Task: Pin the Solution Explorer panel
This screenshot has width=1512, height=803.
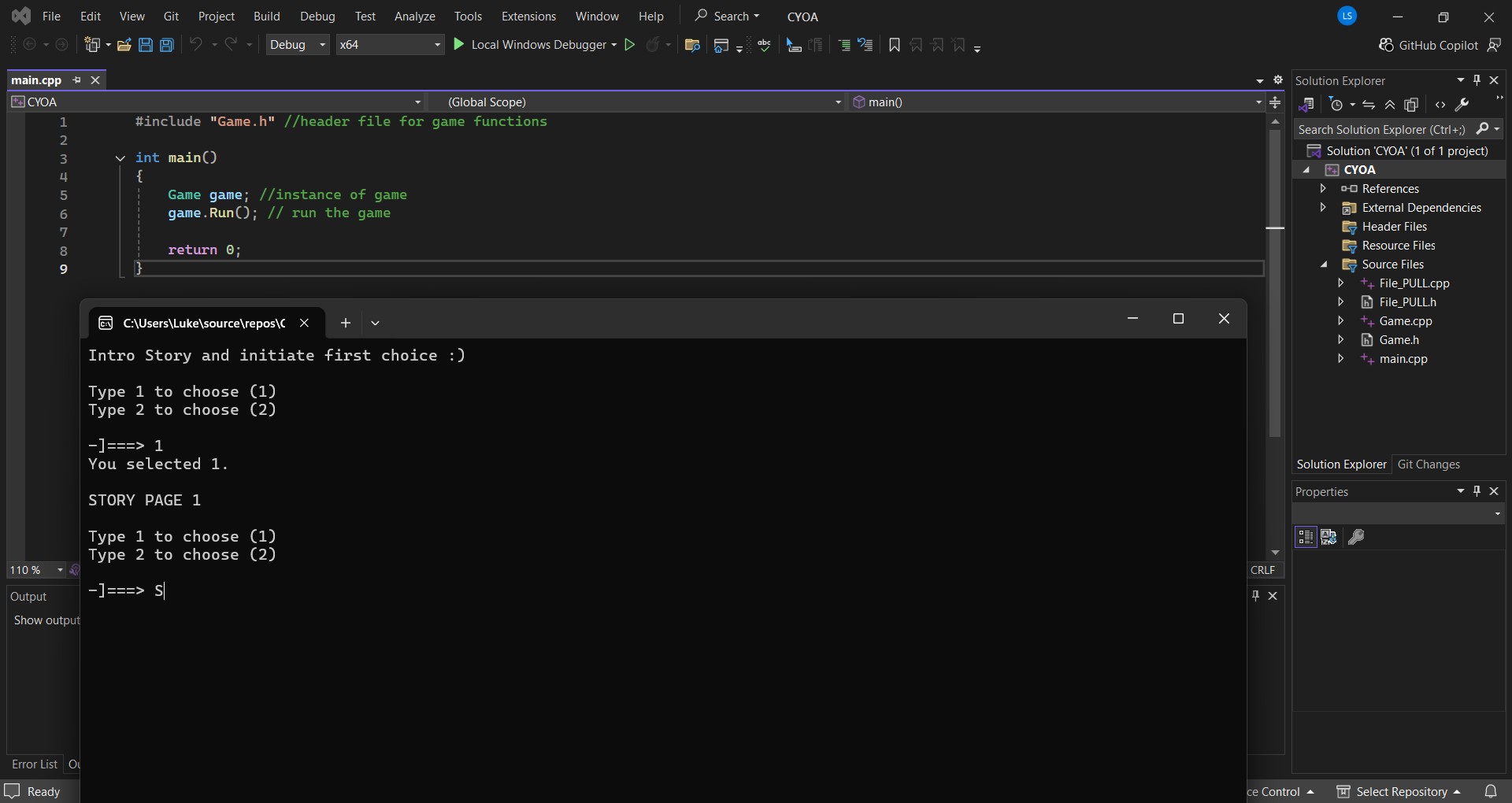Action: (1477, 80)
